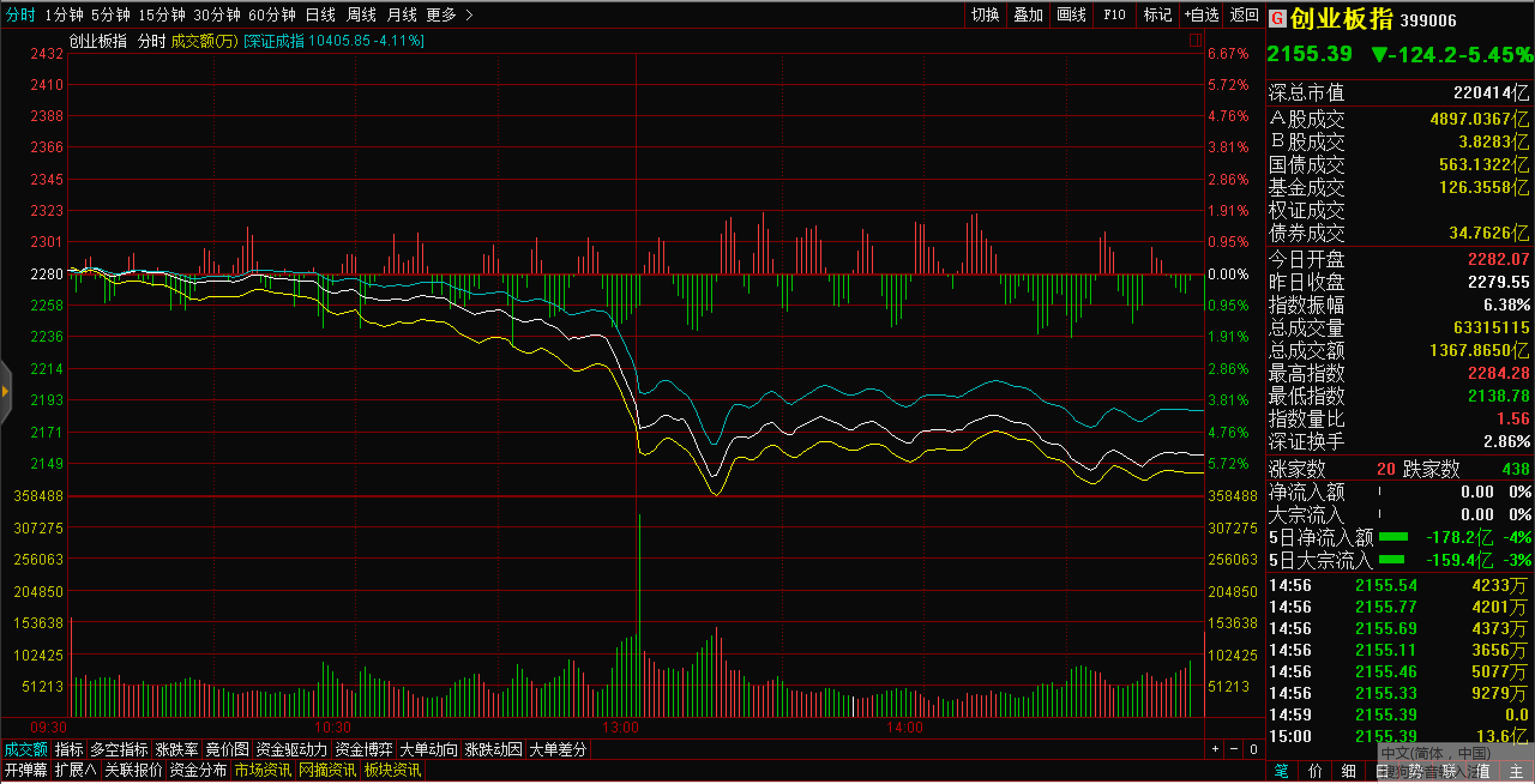
Task: Click the 画线 drawing tool button
Action: point(1071,14)
